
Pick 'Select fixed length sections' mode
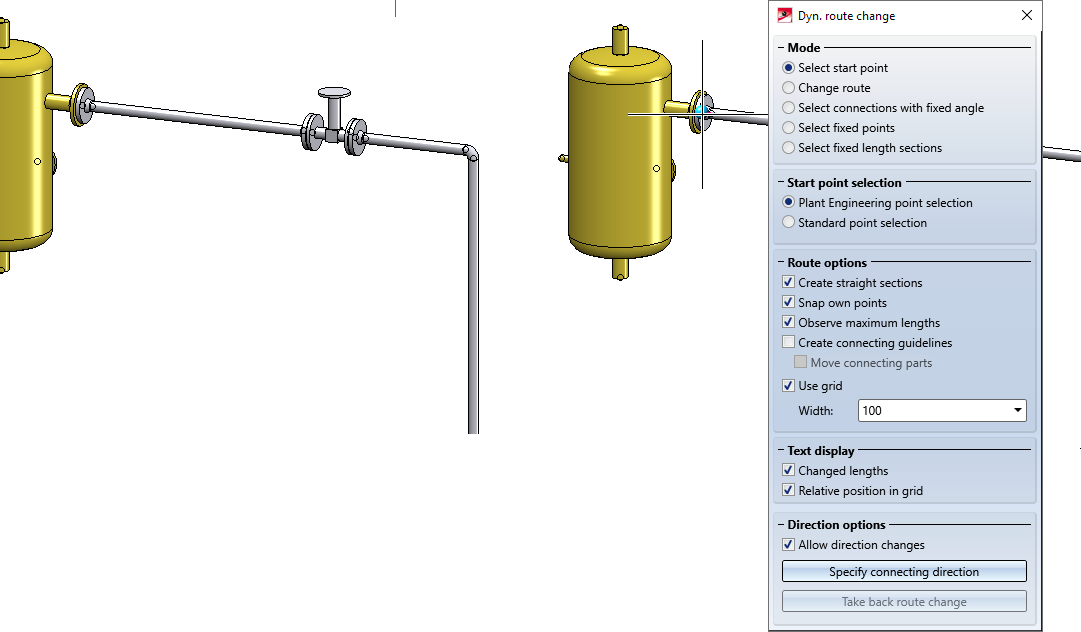[x=788, y=147]
